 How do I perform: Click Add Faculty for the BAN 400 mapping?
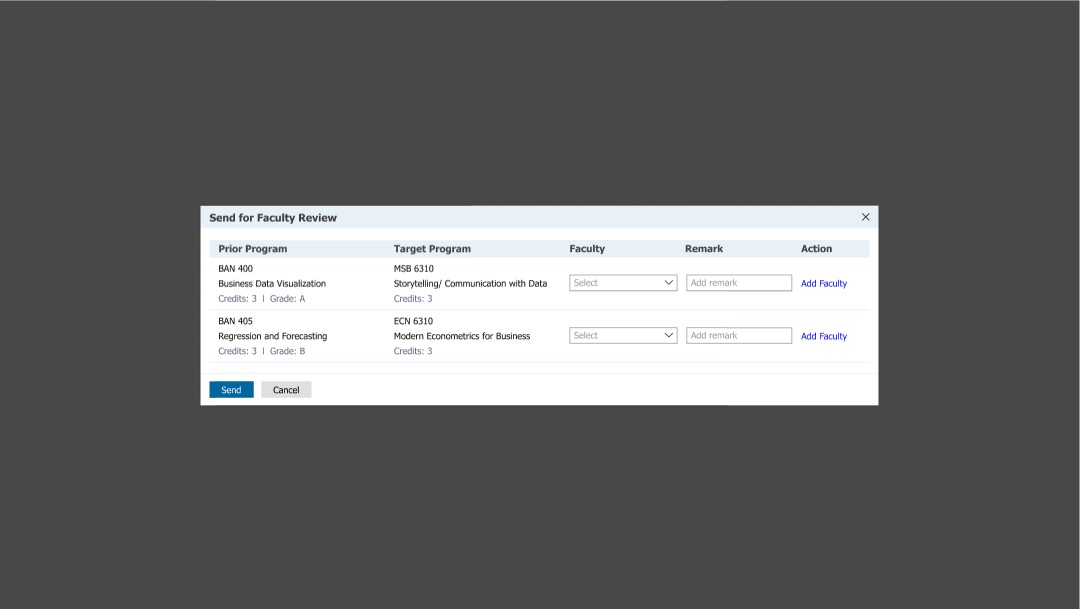823,283
